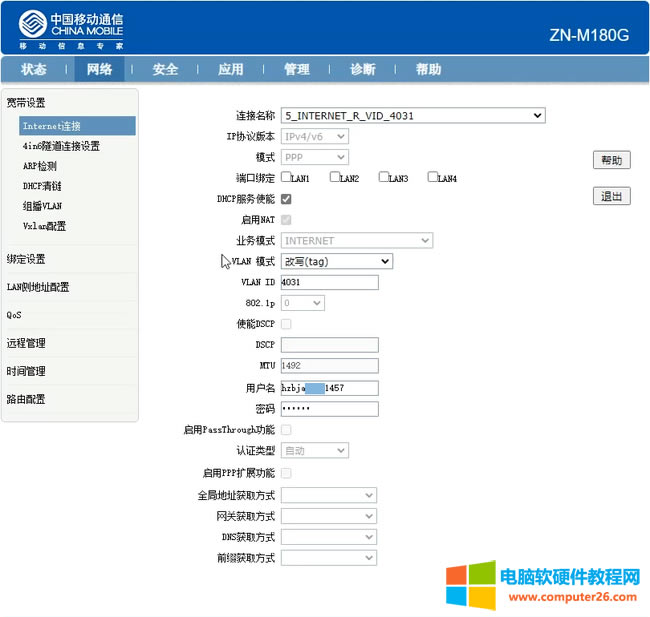650x617 pixels.
Task: Click the 帮助 button on right
Action: tap(611, 160)
